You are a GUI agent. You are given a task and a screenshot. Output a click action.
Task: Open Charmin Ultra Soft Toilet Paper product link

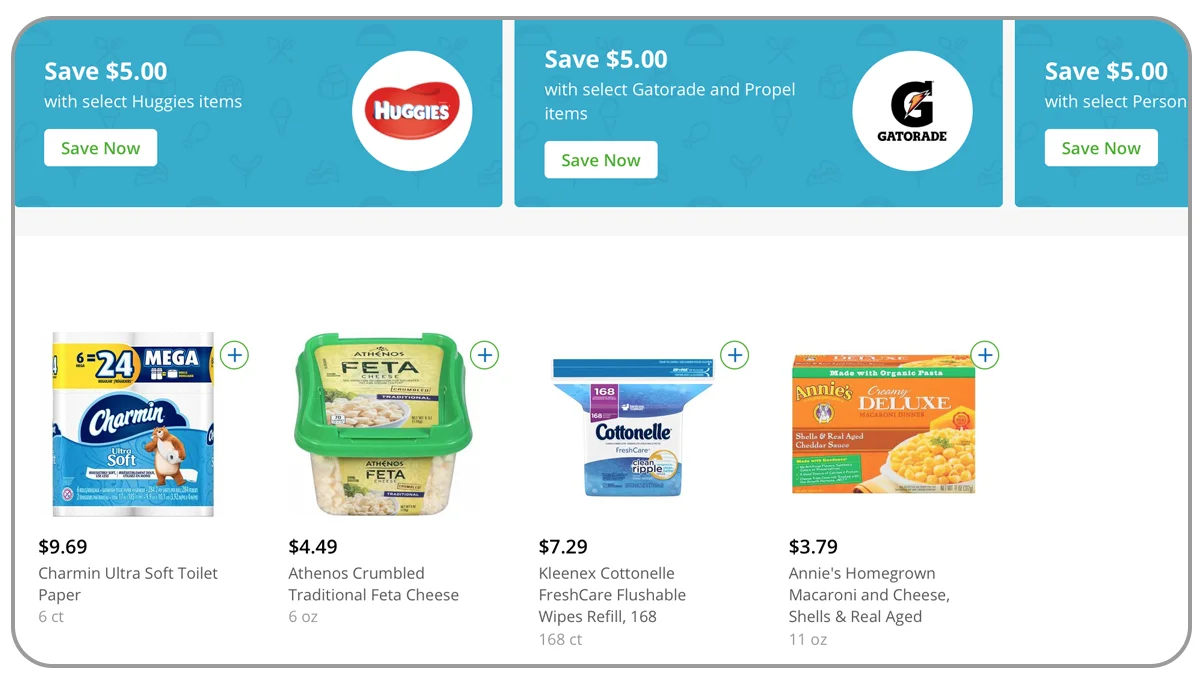tap(127, 584)
